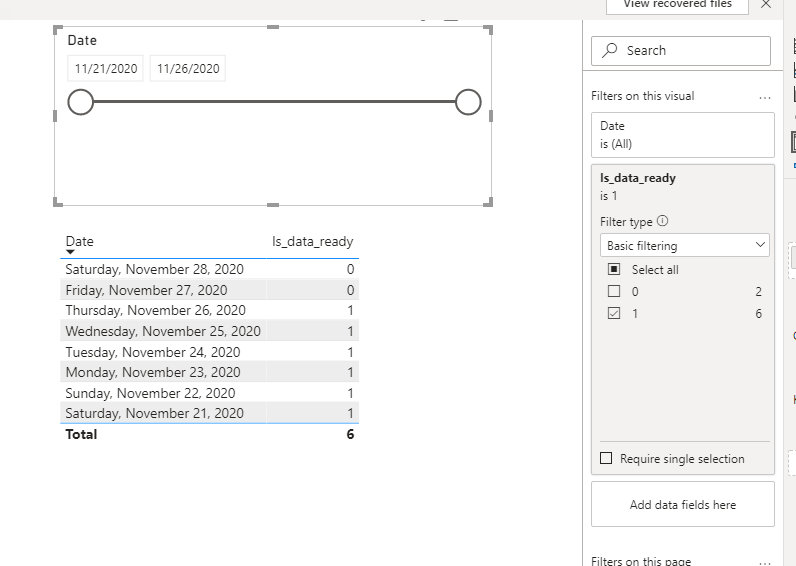Select row Sunday, November 22, 2020
Viewport: 796px width, 566px height.
click(209, 393)
